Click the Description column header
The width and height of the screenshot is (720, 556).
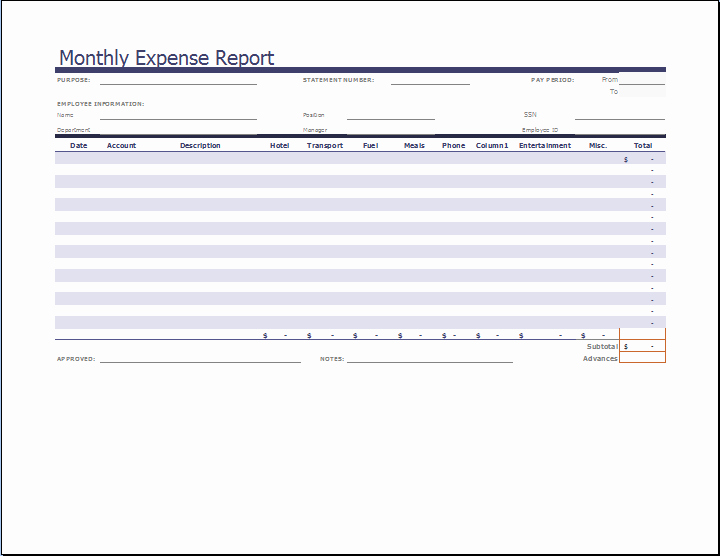click(200, 146)
